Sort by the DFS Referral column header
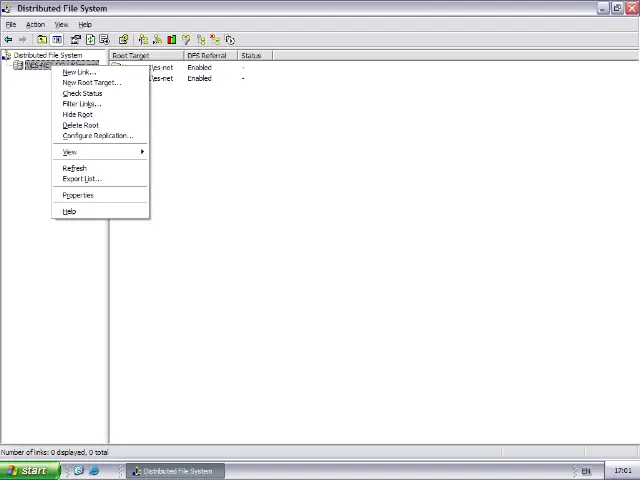 click(x=208, y=56)
